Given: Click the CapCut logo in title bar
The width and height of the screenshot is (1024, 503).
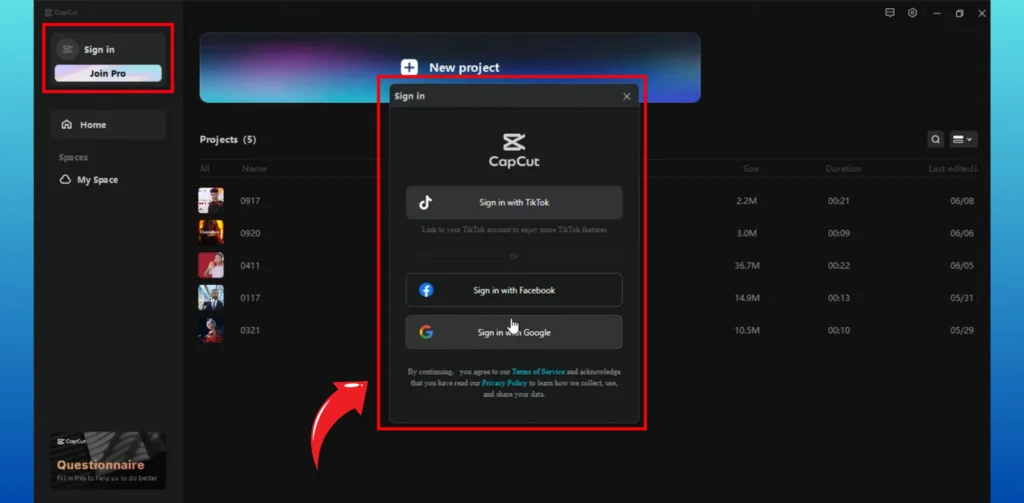Looking at the screenshot, I should point(61,12).
